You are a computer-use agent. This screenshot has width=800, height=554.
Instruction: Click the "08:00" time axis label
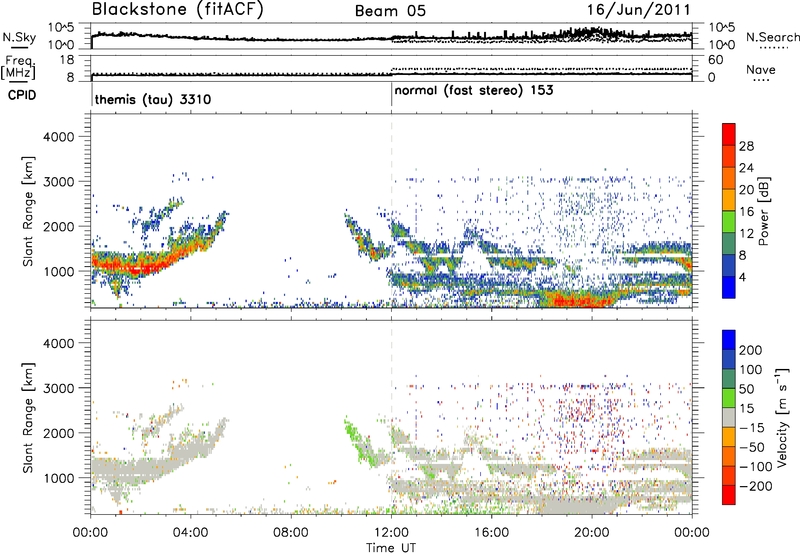point(291,533)
